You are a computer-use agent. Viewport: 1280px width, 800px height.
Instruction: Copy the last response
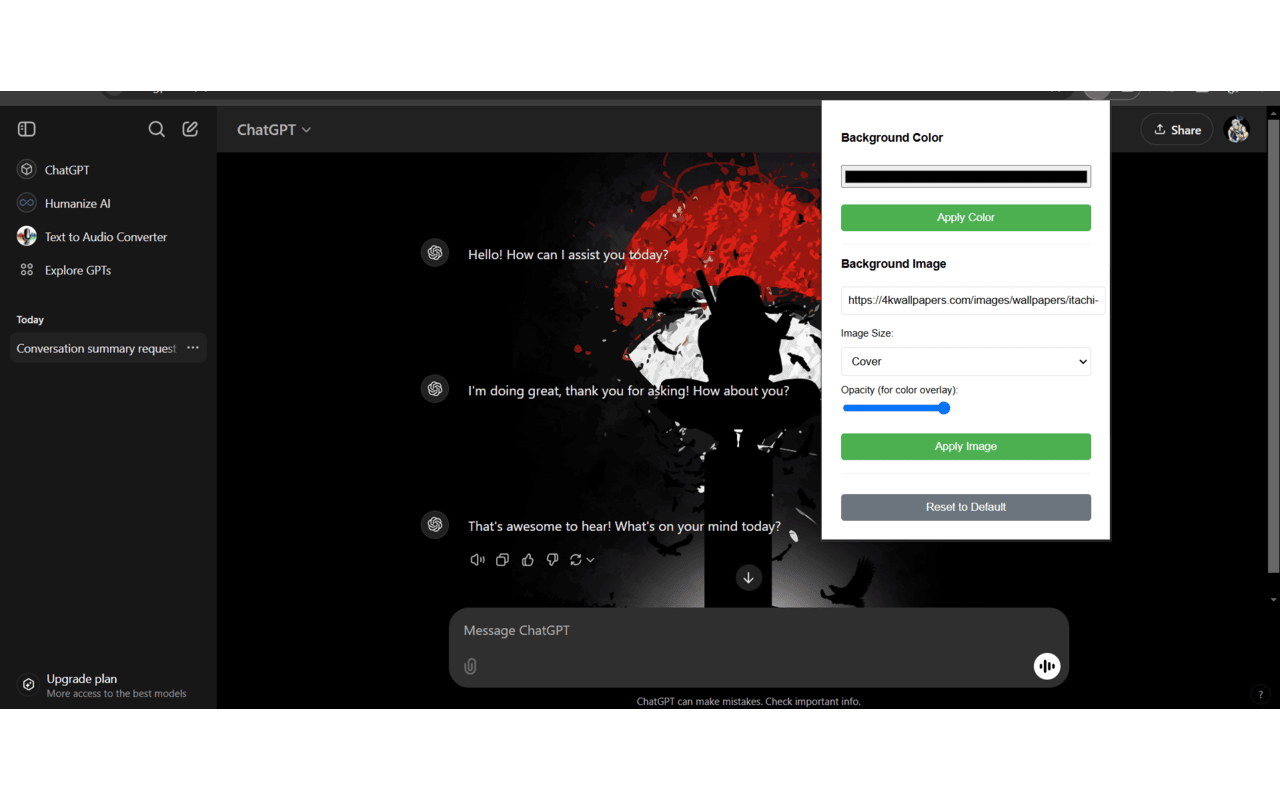[503, 560]
